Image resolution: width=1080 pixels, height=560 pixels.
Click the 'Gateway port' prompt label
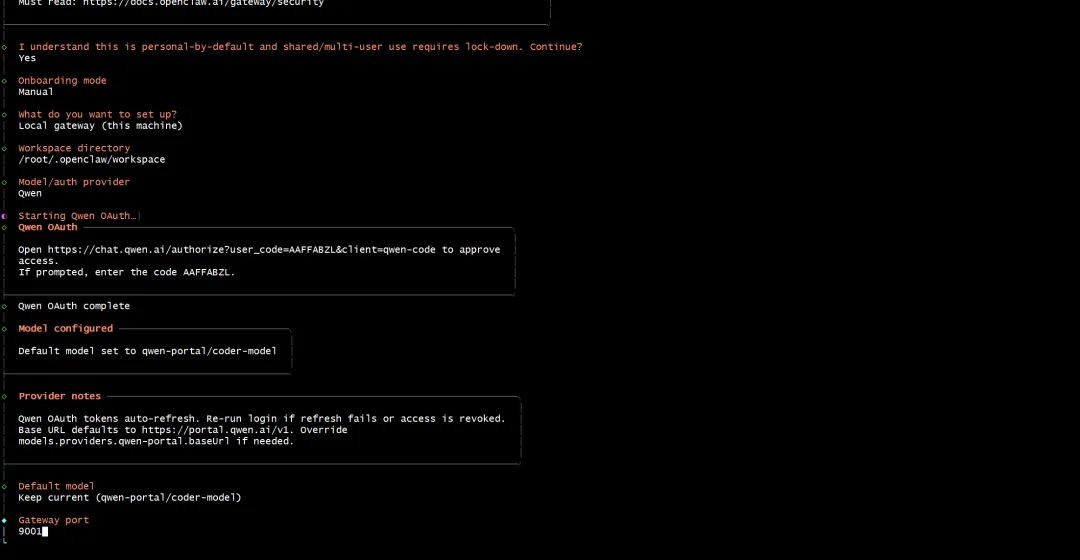53,520
